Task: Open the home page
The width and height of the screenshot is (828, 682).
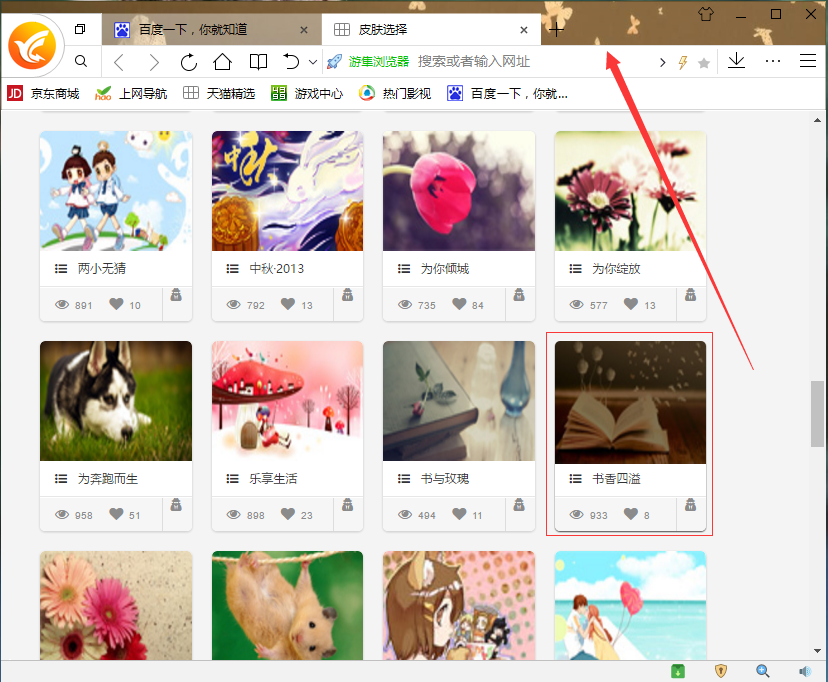Action: coord(222,62)
